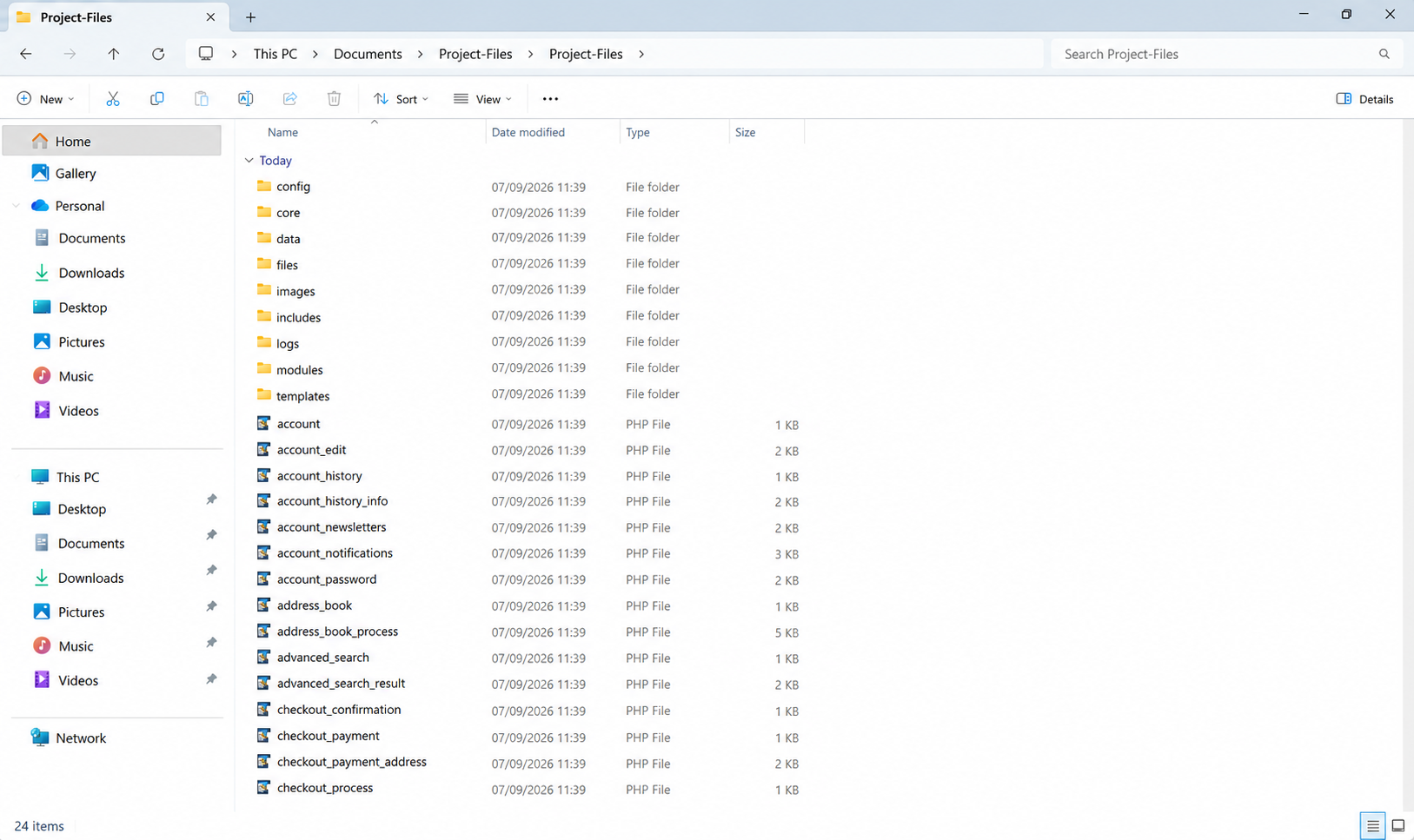Sort by Date modified column
Image resolution: width=1414 pixels, height=840 pixels.
528,132
